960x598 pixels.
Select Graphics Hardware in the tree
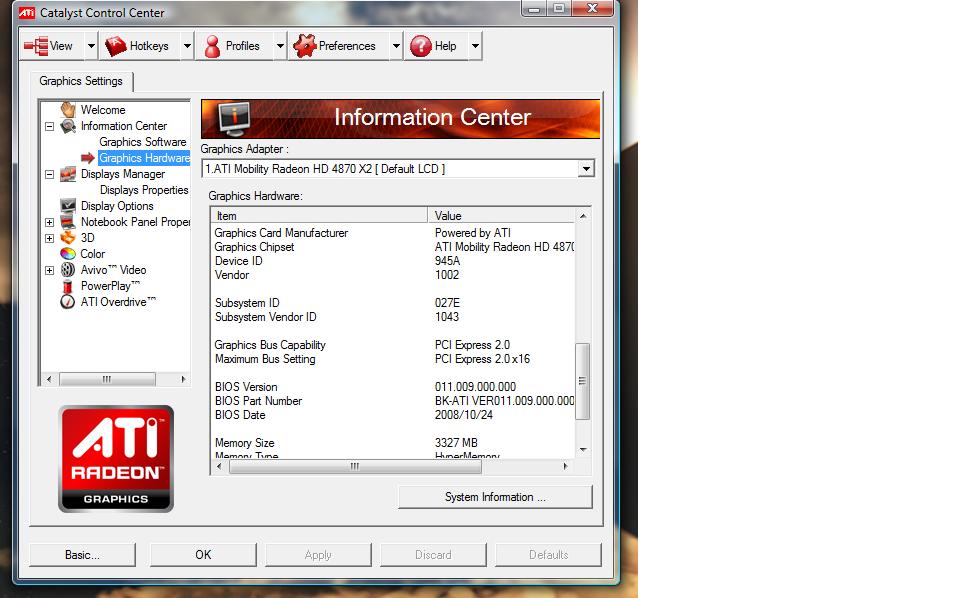[x=144, y=158]
